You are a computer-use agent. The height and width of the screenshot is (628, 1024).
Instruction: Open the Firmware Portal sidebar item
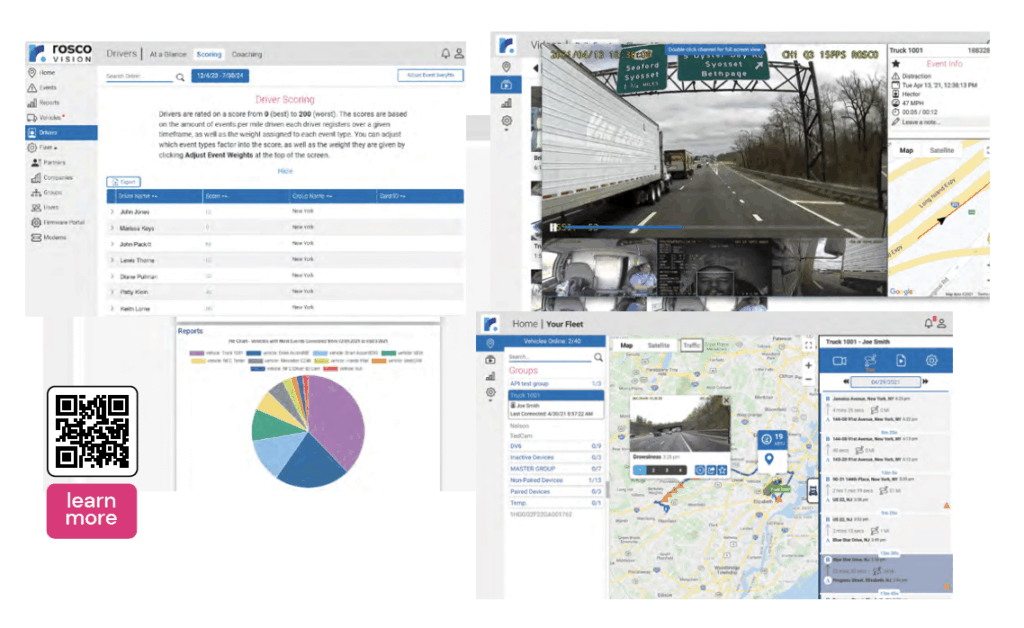coord(62,222)
